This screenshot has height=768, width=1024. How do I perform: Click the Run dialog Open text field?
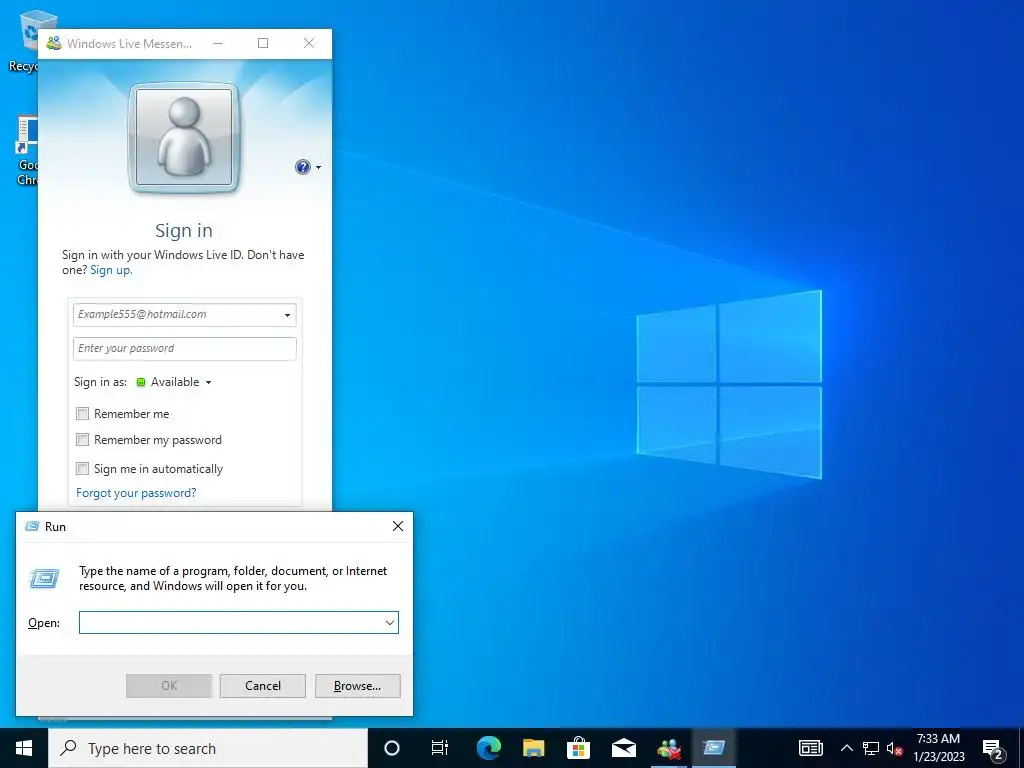pos(231,622)
